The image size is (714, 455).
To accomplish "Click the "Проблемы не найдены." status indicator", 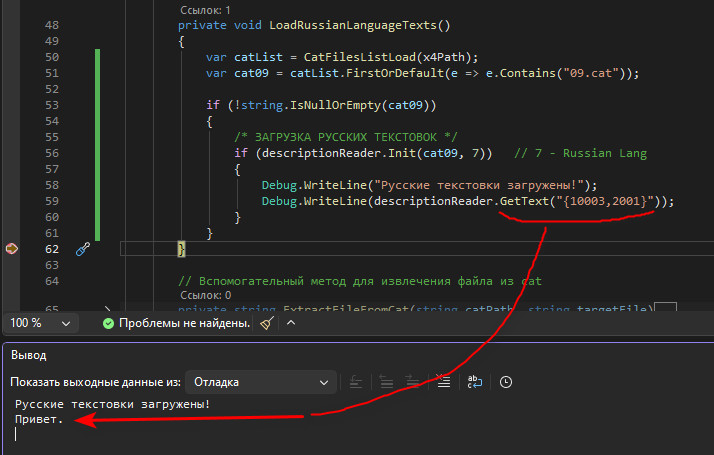I will (x=177, y=323).
